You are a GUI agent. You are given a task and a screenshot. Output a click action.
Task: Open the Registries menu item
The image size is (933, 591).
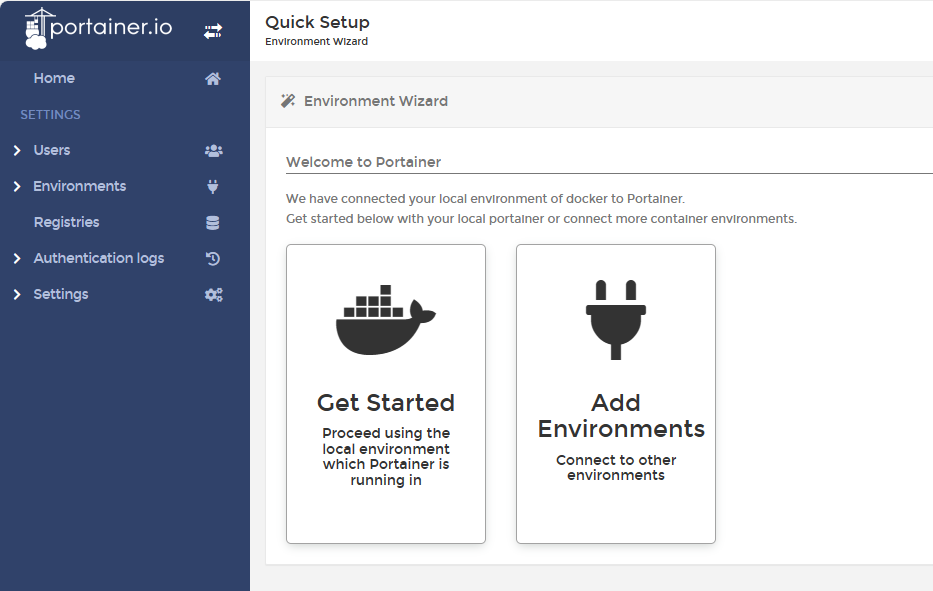66,222
